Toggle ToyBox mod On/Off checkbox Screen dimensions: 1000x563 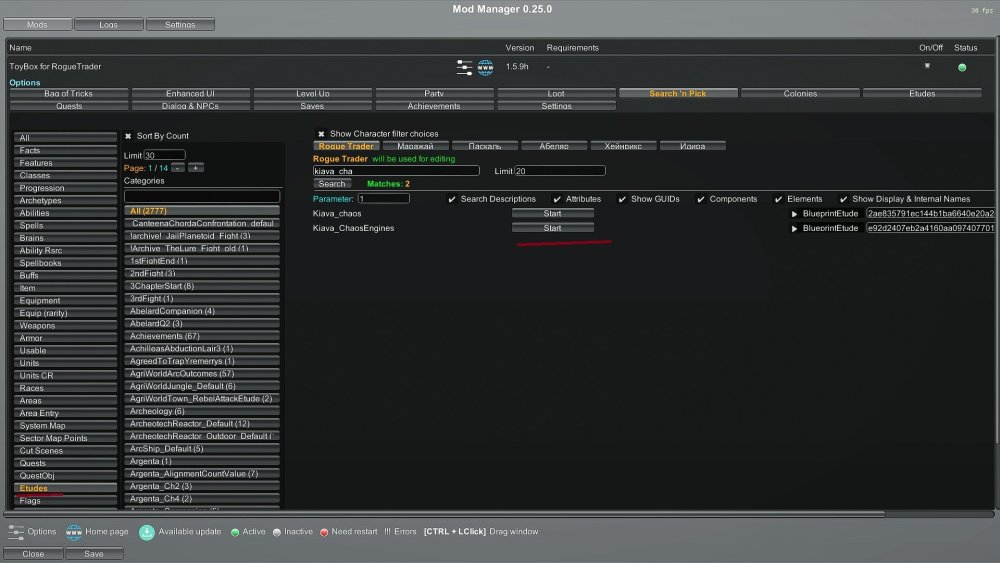coord(927,66)
